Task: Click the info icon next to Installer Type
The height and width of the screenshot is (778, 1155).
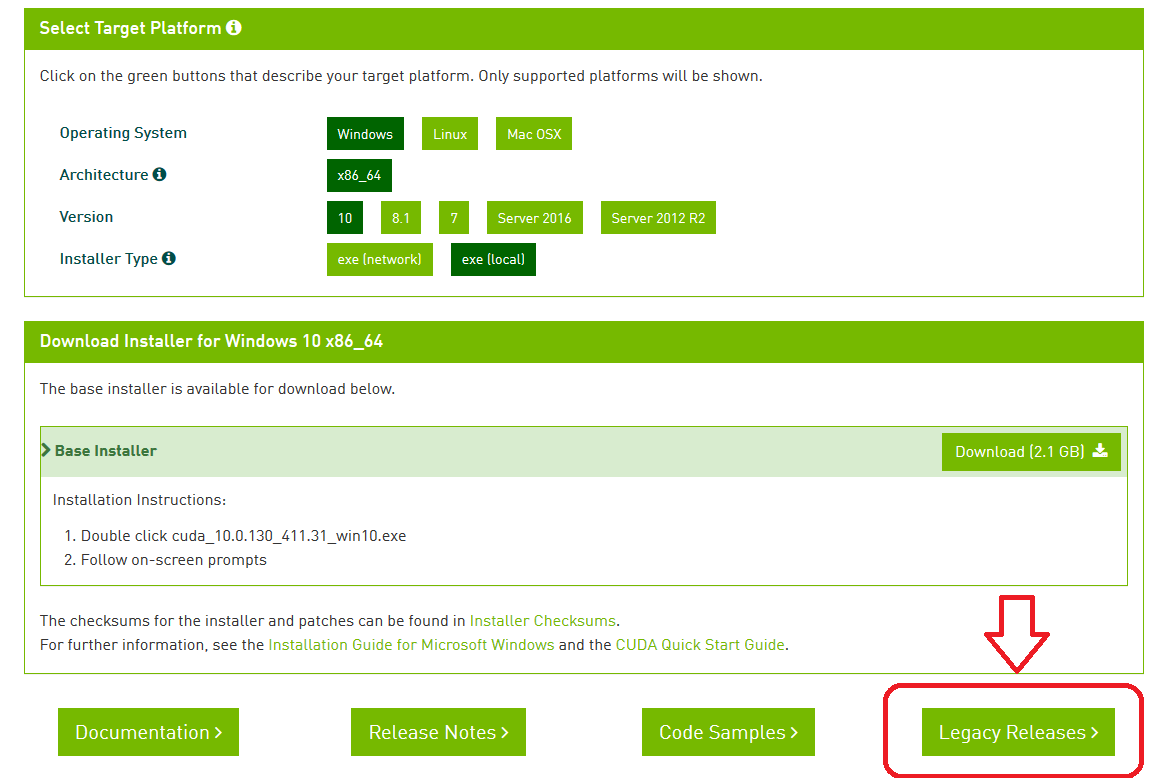Action: coord(169,258)
